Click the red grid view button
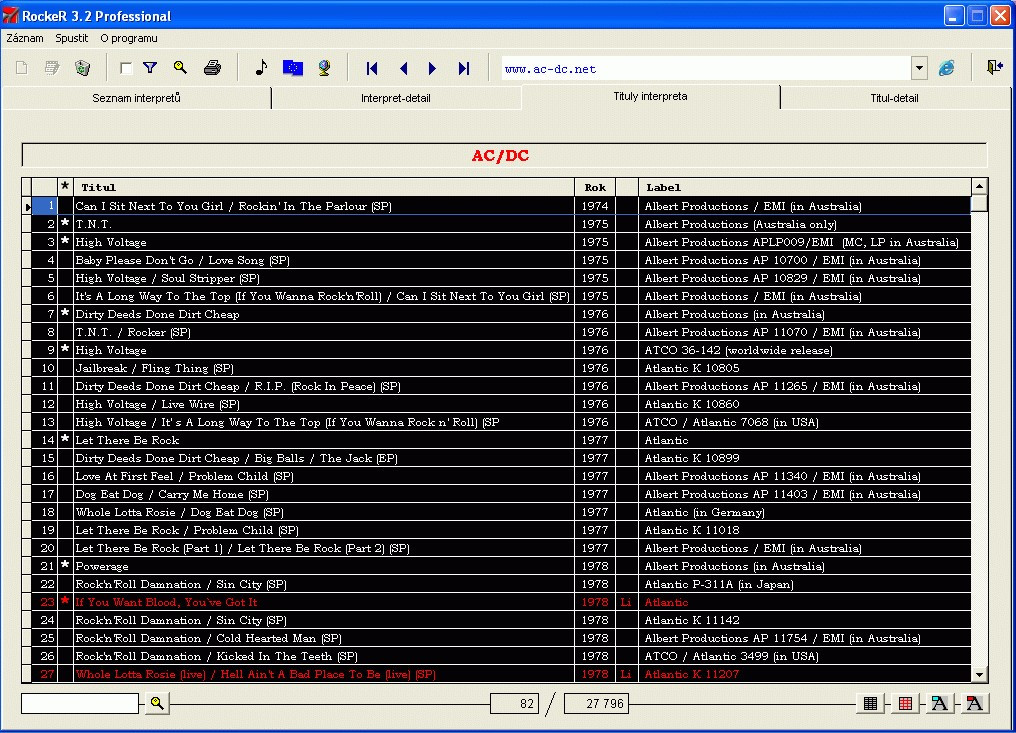The width and height of the screenshot is (1016, 733). tap(905, 703)
